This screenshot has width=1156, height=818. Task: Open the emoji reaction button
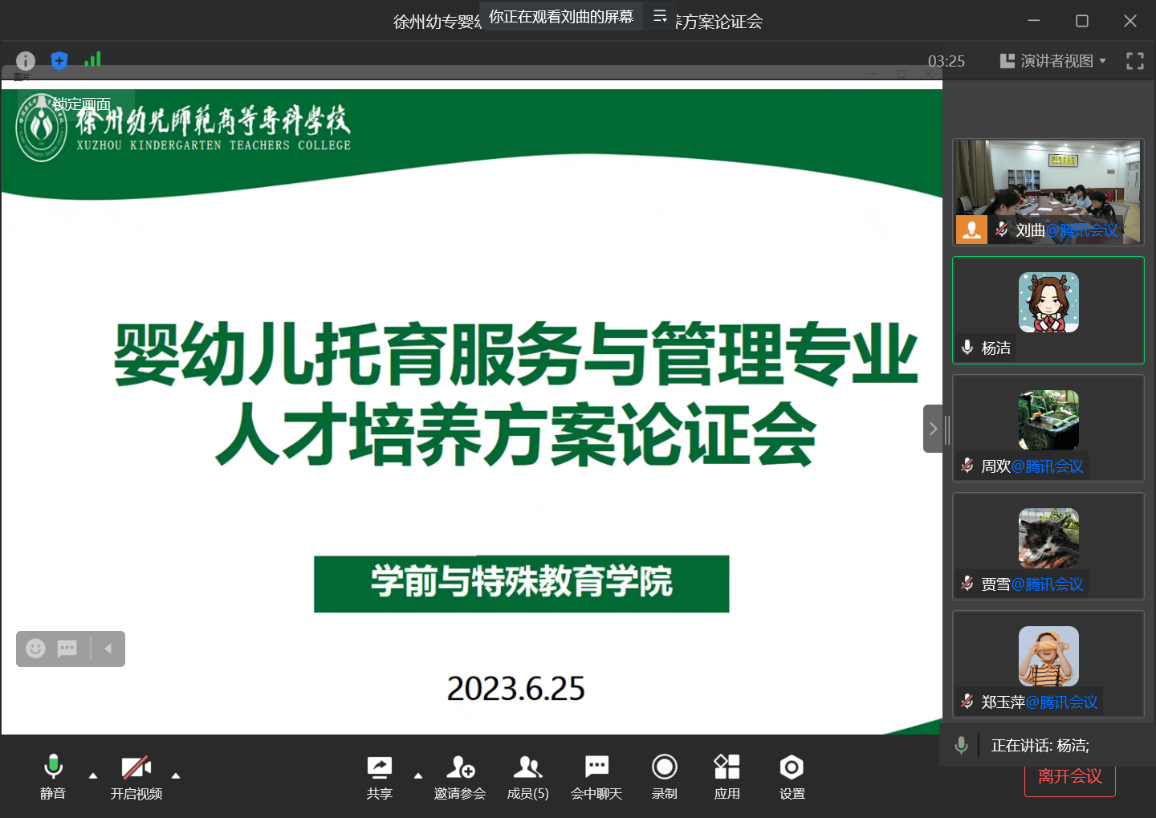pos(36,649)
